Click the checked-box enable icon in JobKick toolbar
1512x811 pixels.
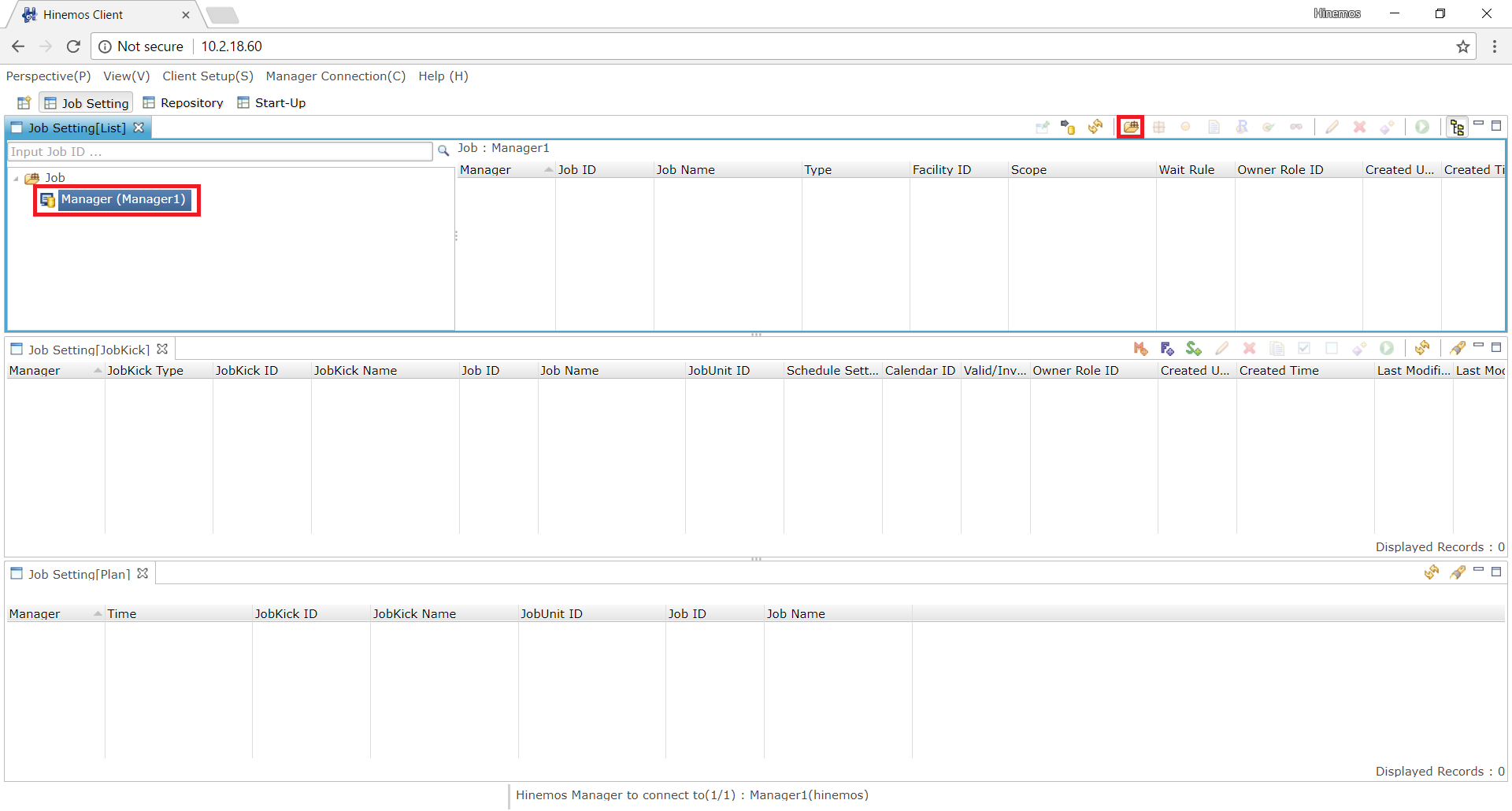[1304, 348]
